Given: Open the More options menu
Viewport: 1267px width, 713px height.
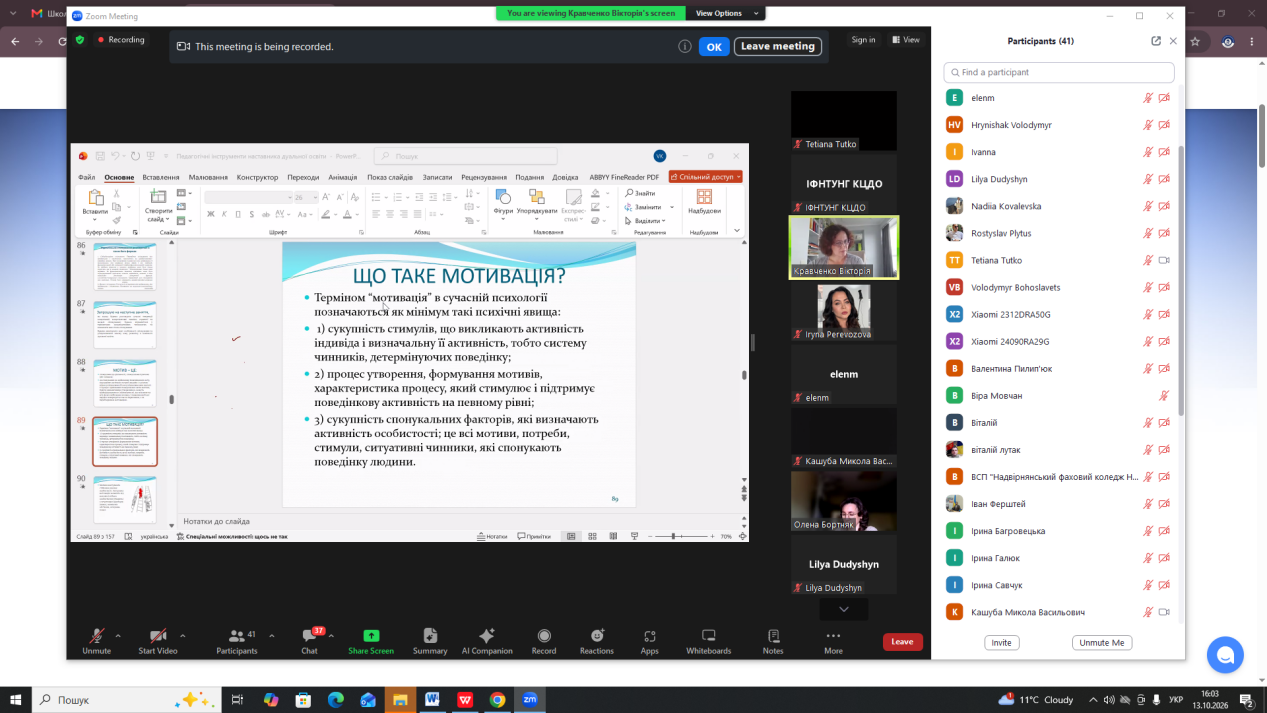Looking at the screenshot, I should click(833, 640).
